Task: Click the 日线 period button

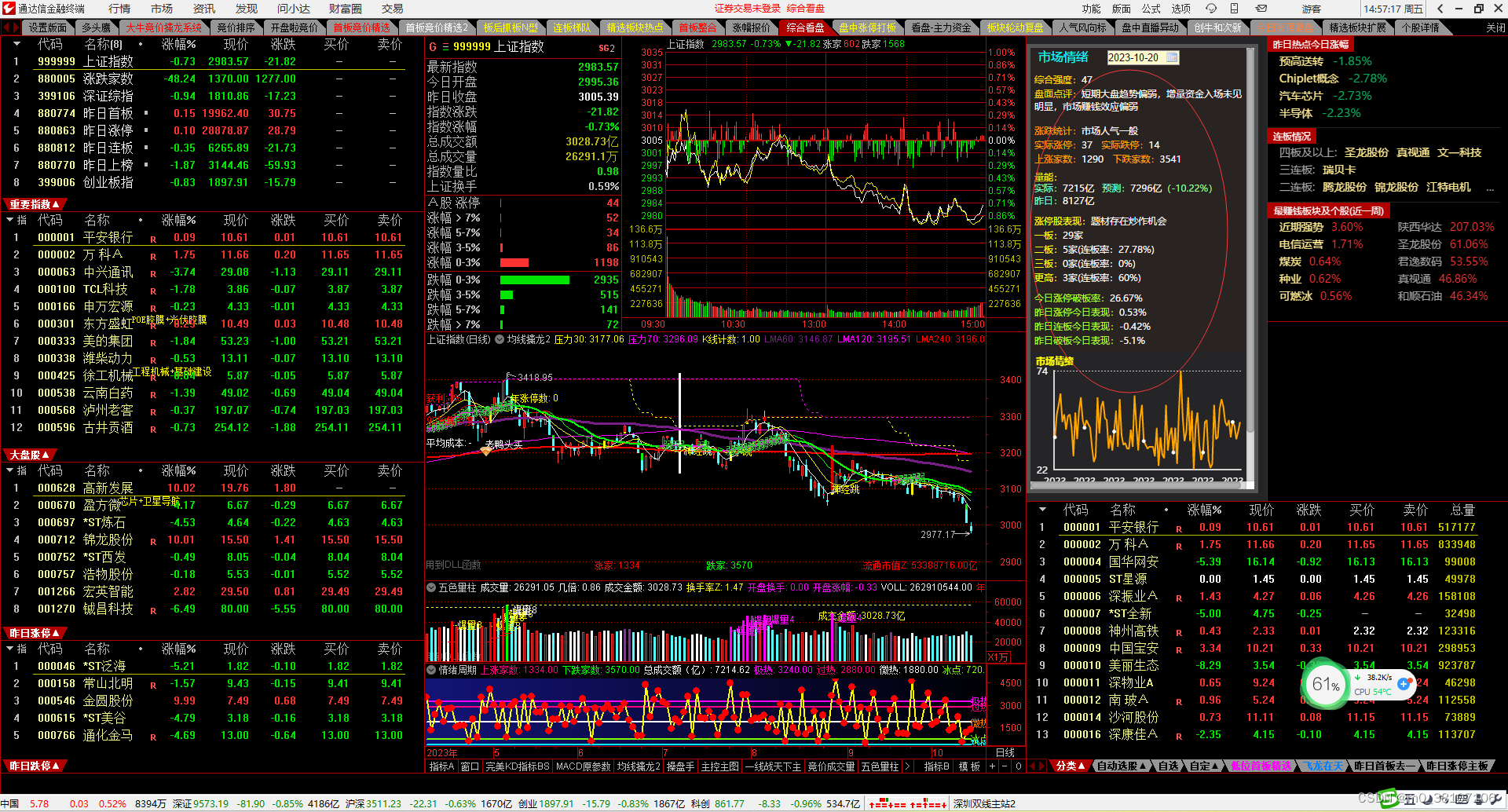Action: (1005, 752)
